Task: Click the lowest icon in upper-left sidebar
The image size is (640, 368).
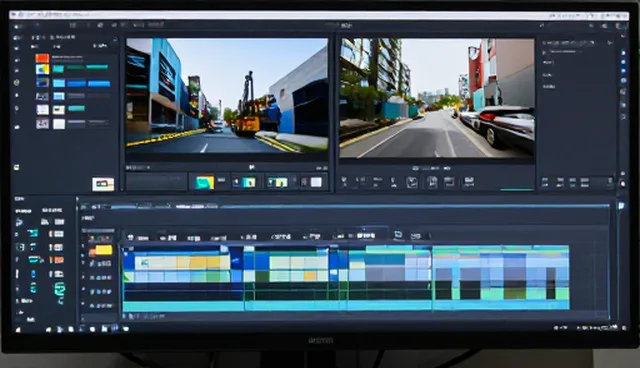Action: pyautogui.click(x=16, y=167)
